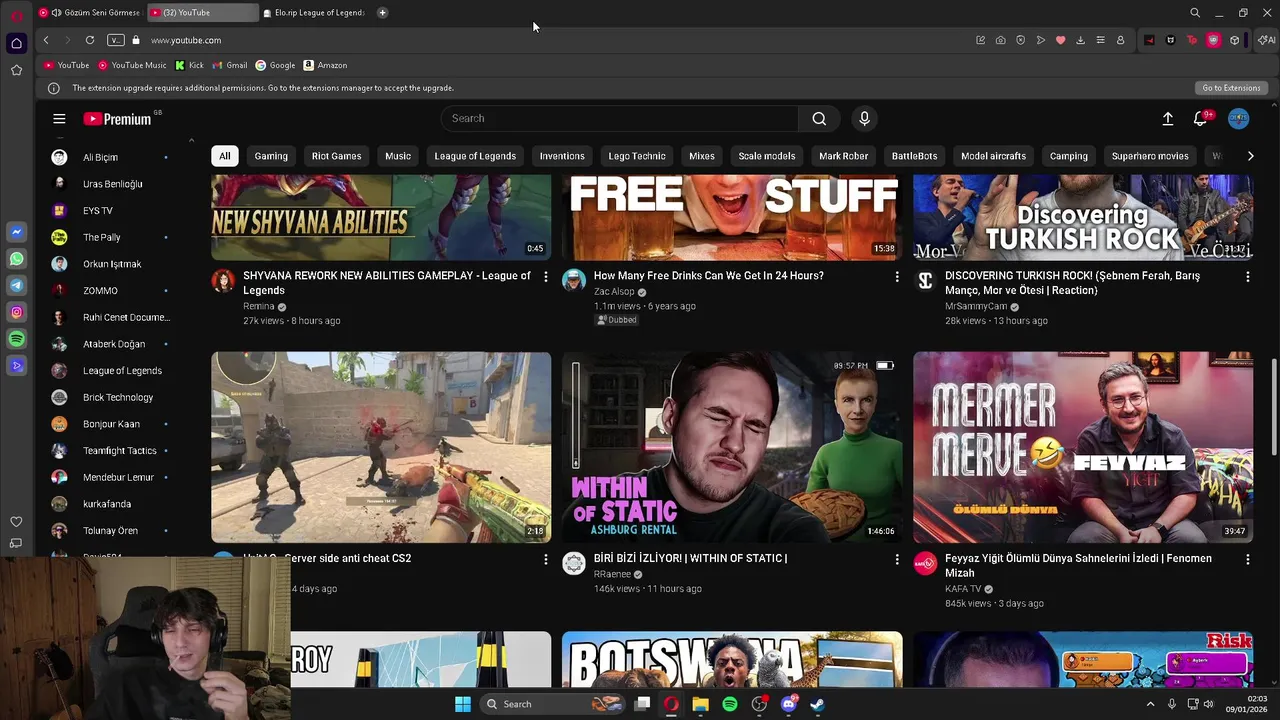Open Spotify from the Windows taskbar

(x=730, y=704)
